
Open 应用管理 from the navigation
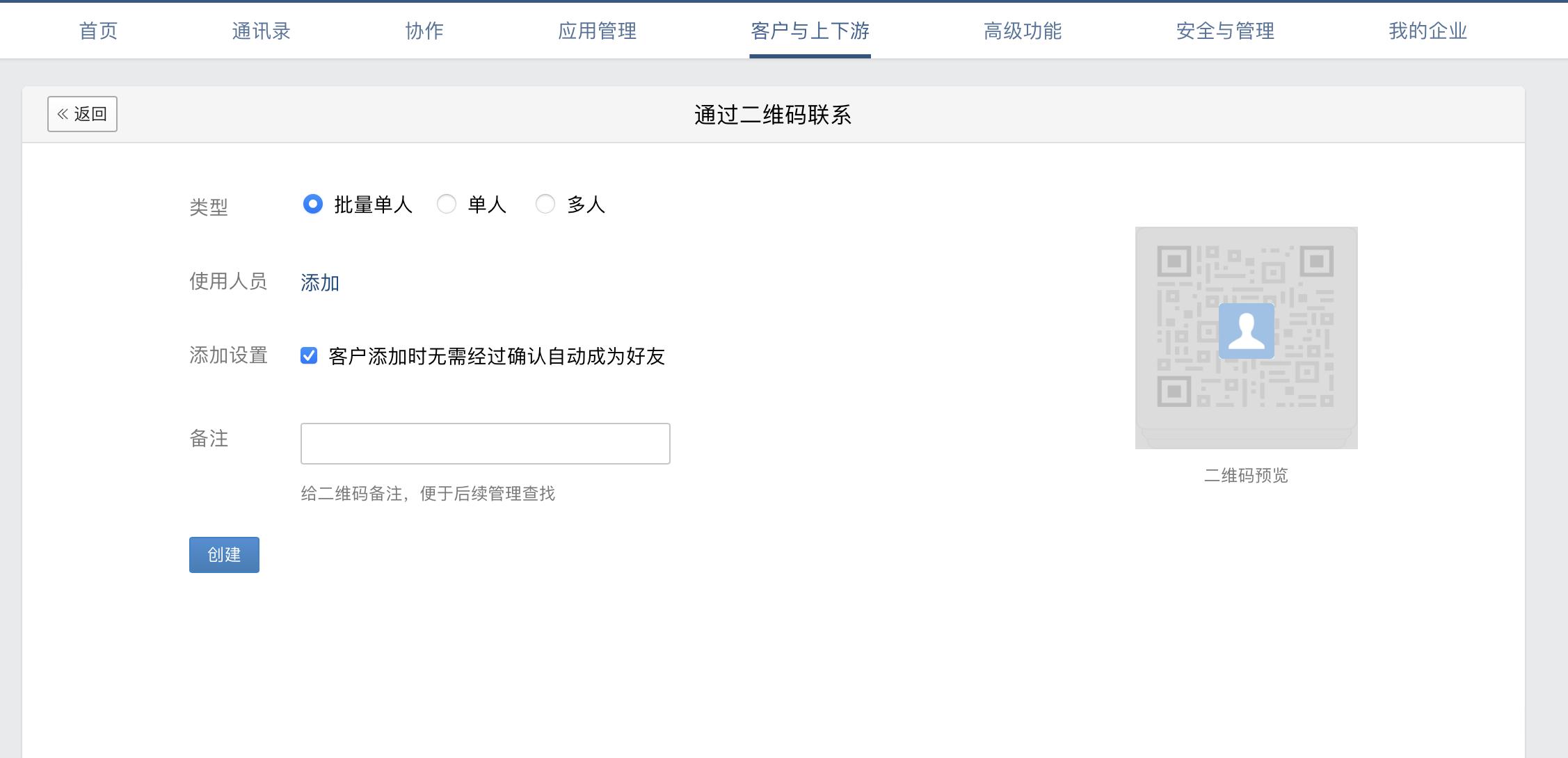click(x=598, y=31)
